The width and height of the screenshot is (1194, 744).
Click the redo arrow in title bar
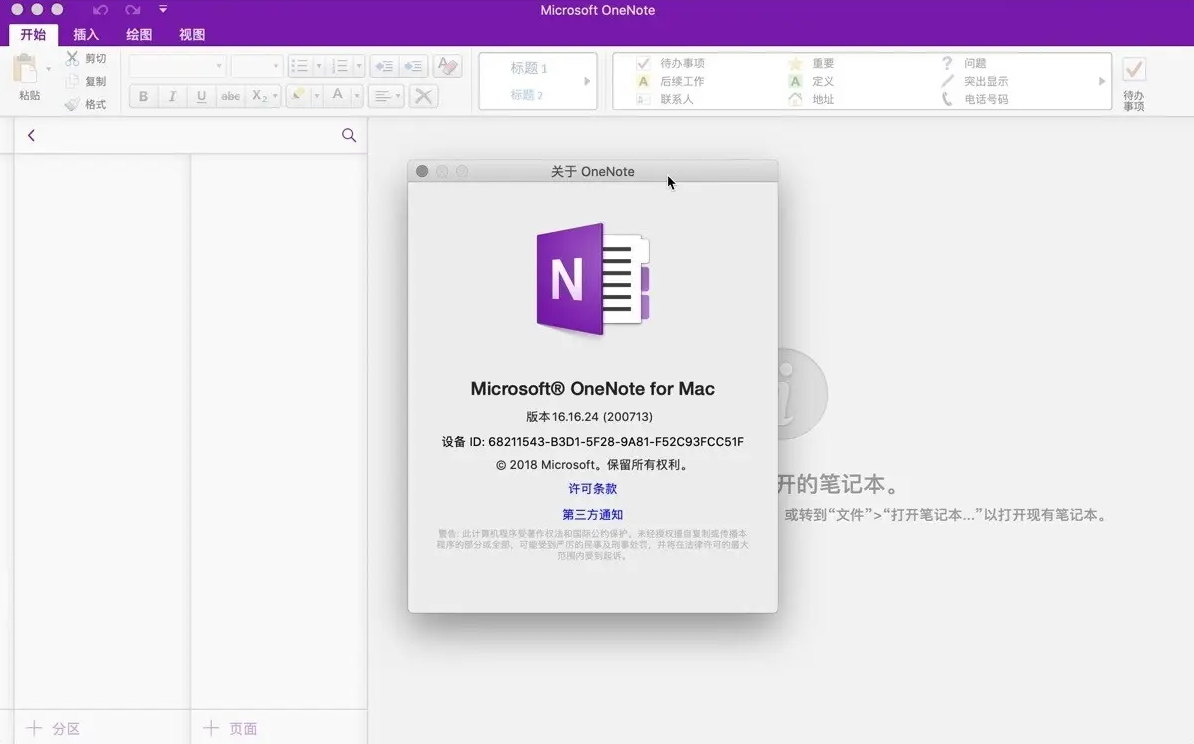pyautogui.click(x=132, y=10)
